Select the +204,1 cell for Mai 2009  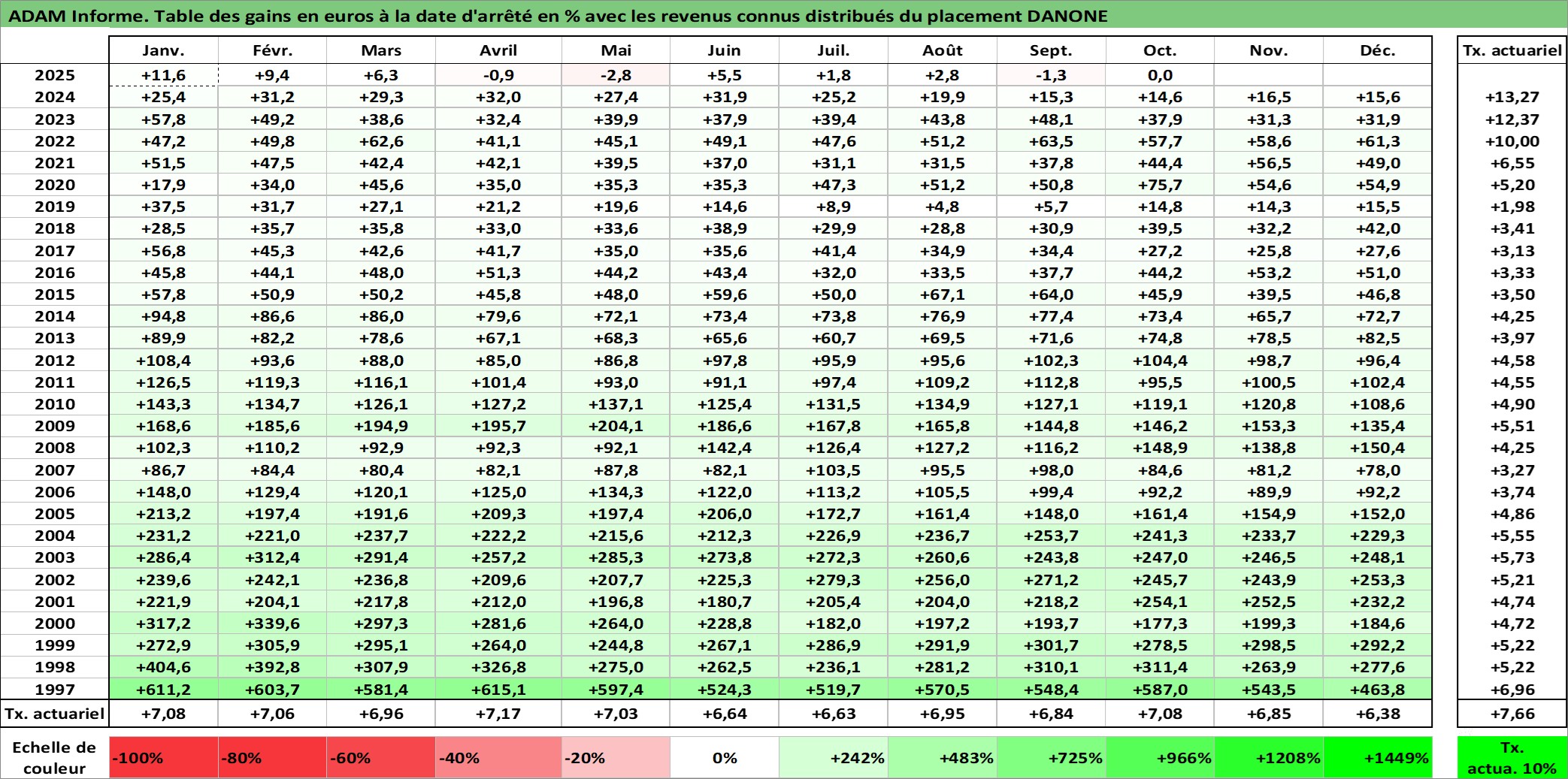point(616,426)
